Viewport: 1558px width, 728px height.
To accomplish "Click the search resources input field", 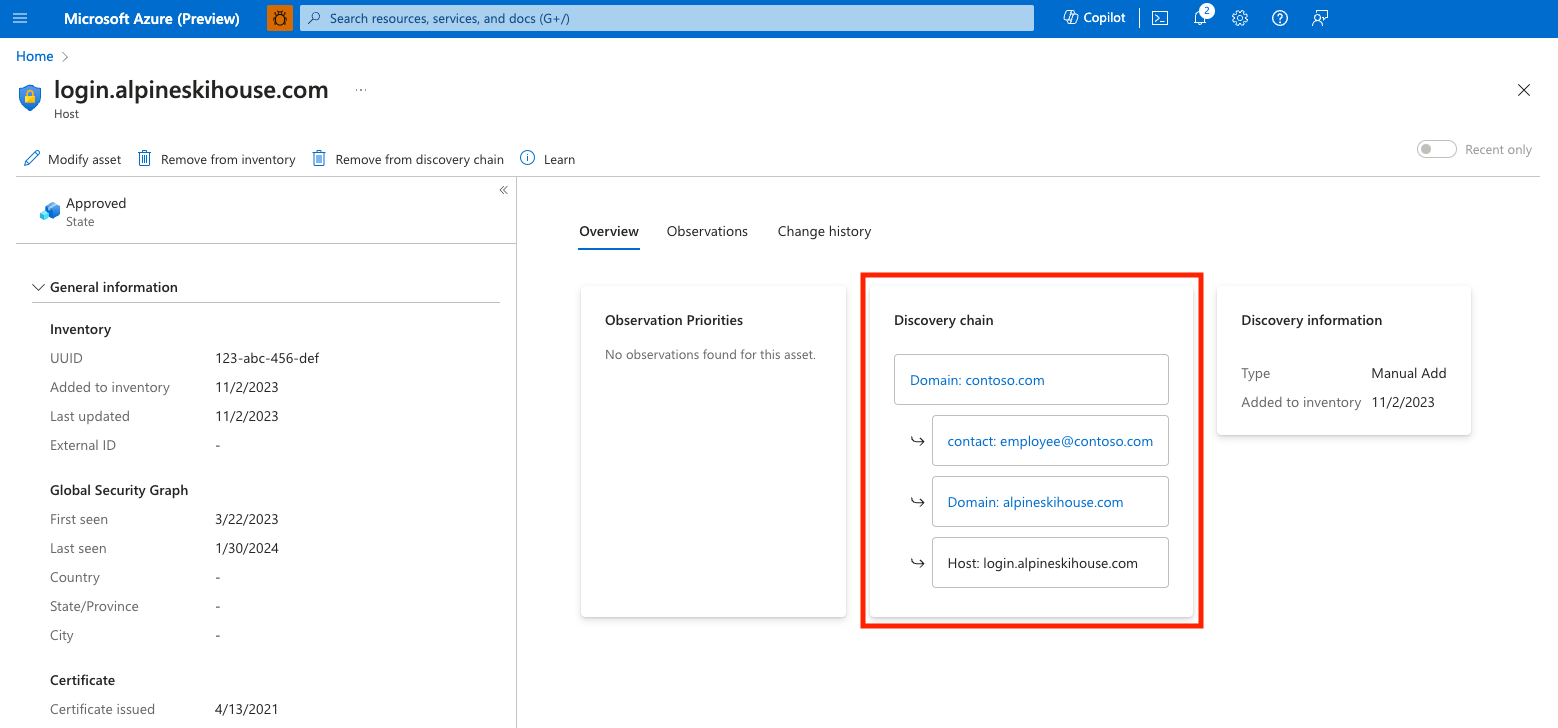I will pos(667,17).
